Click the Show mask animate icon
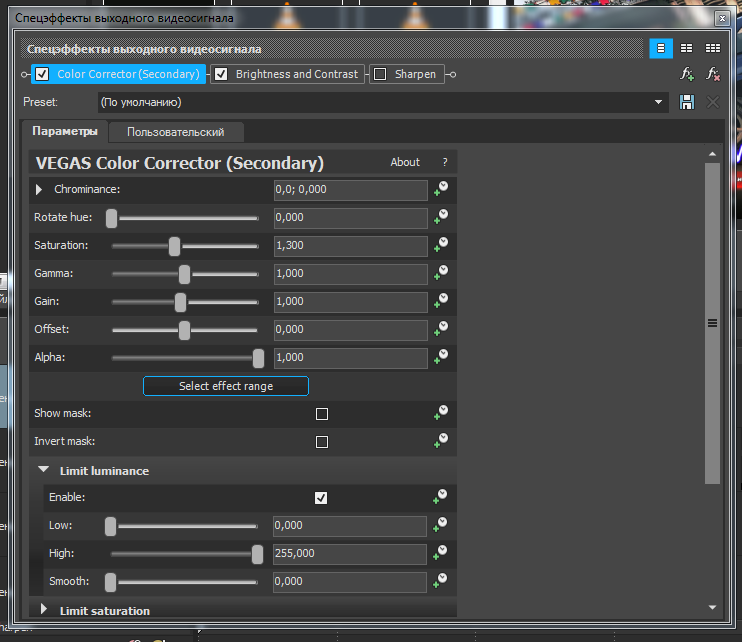 click(x=441, y=413)
